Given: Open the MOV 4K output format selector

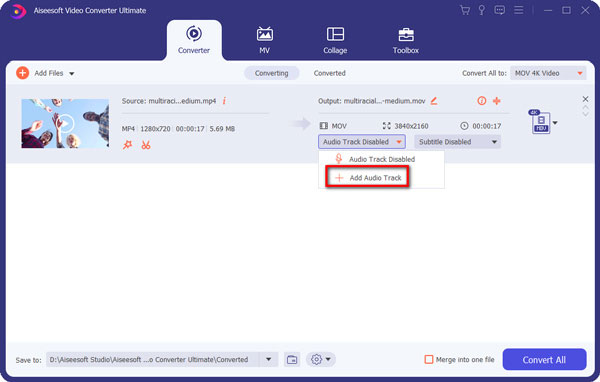Looking at the screenshot, I should click(x=543, y=122).
